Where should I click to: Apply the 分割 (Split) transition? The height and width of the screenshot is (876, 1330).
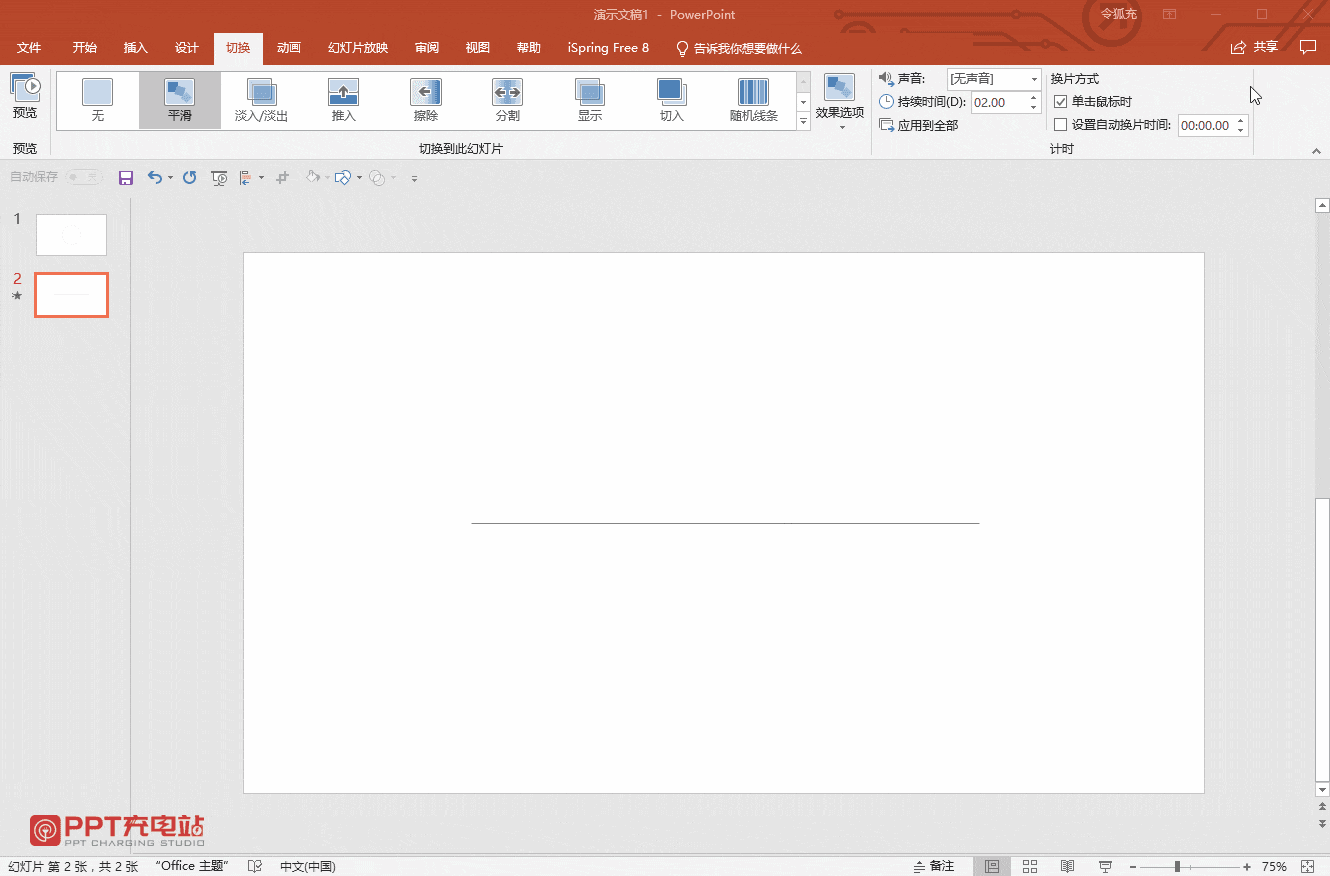click(508, 100)
